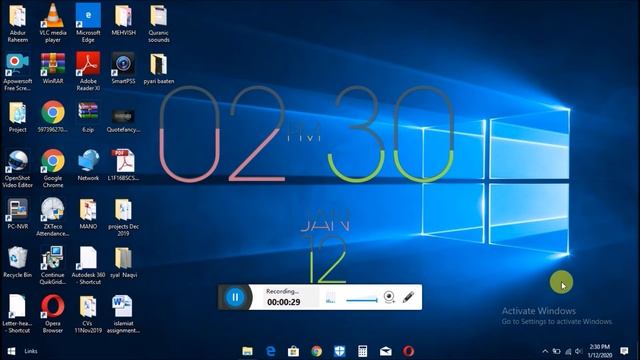Launch Opera Browser desktop shortcut
This screenshot has height=360, width=640.
coord(53,314)
